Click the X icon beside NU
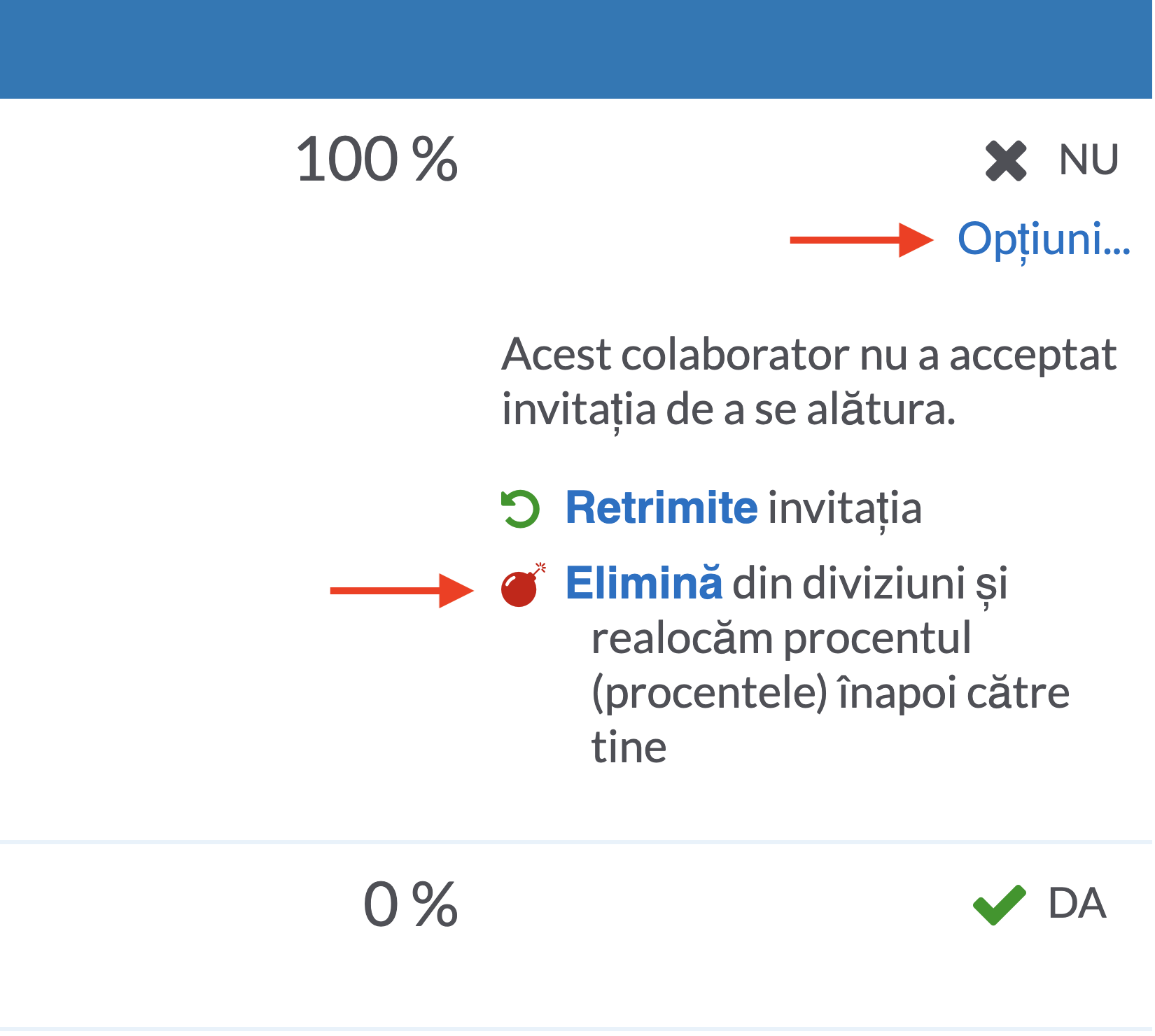Viewport: 1155px width, 1036px height. tap(1006, 161)
